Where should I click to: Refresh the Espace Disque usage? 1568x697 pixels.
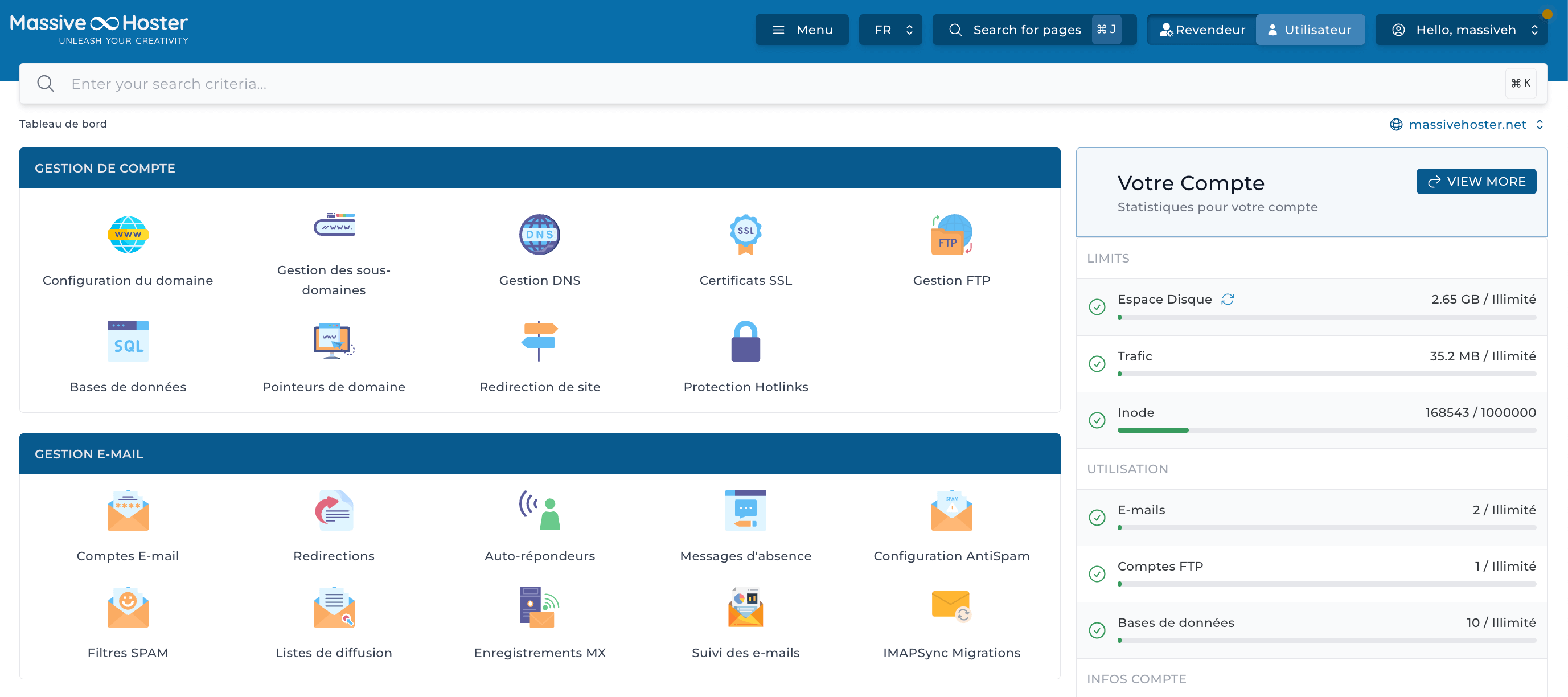pyautogui.click(x=1228, y=299)
